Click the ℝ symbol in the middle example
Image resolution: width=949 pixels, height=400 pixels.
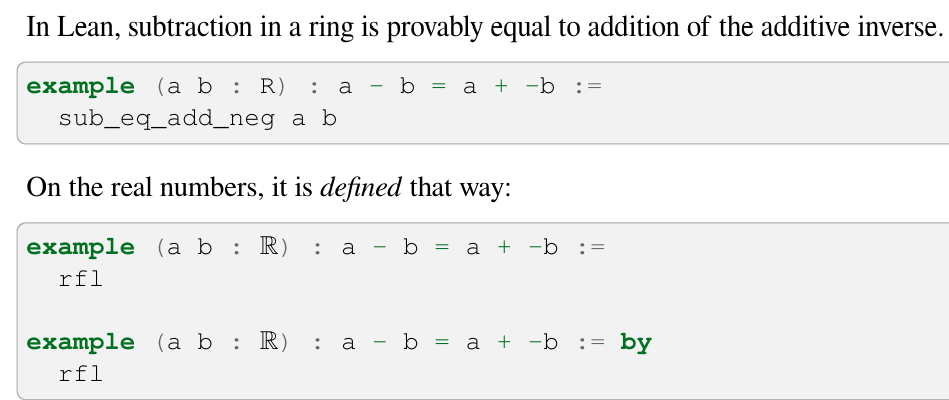pyautogui.click(x=268, y=248)
